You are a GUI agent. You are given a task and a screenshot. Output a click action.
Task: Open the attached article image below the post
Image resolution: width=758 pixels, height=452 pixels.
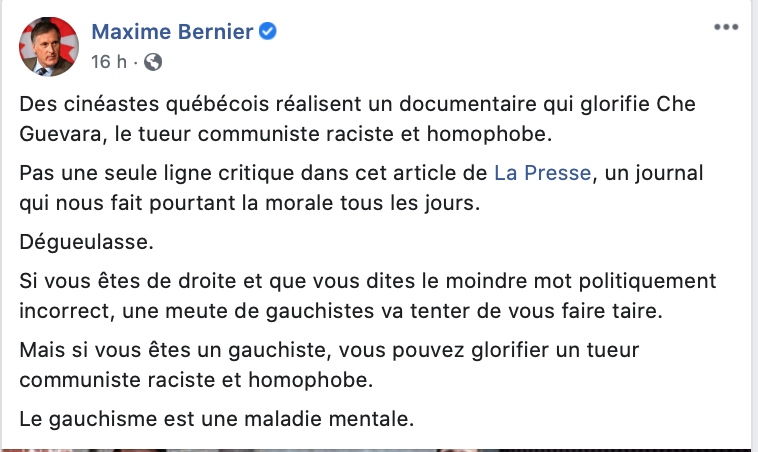(x=377, y=450)
